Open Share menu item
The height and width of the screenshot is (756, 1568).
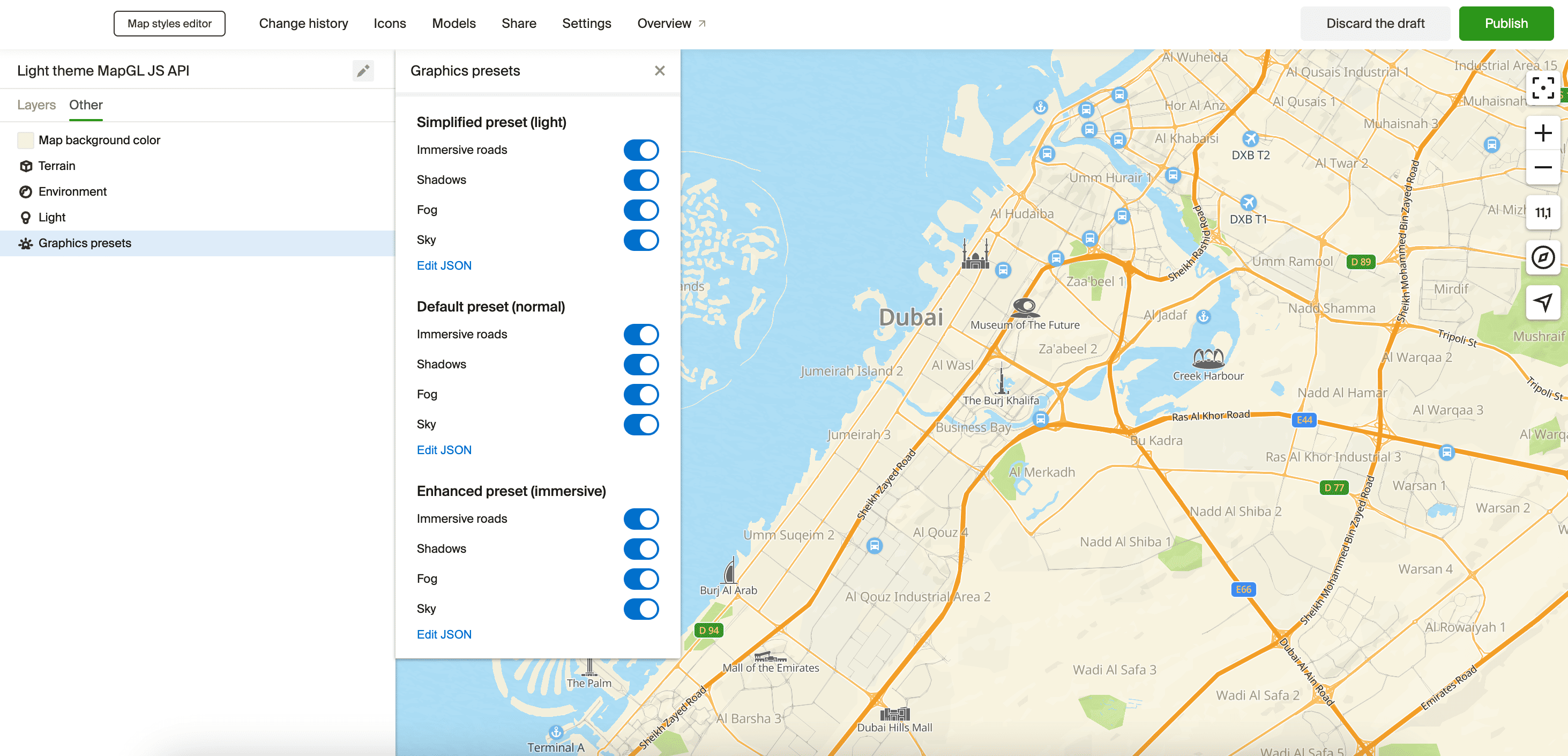(x=520, y=22)
